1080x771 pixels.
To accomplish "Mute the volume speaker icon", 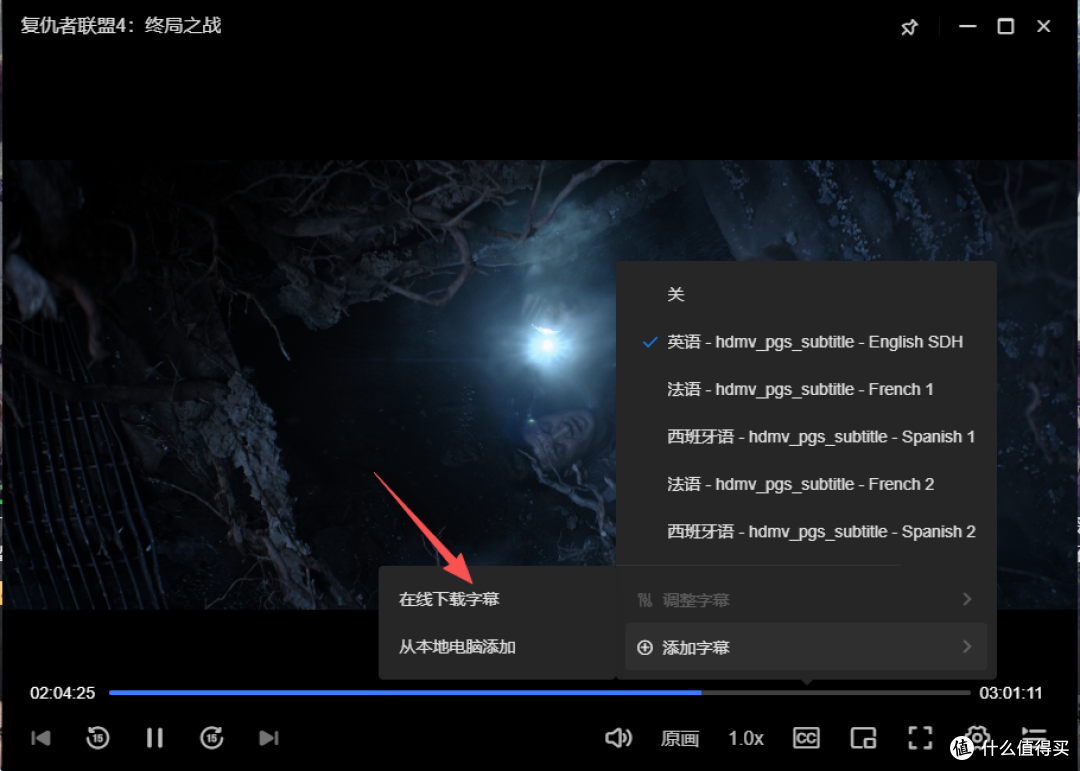I will point(618,738).
